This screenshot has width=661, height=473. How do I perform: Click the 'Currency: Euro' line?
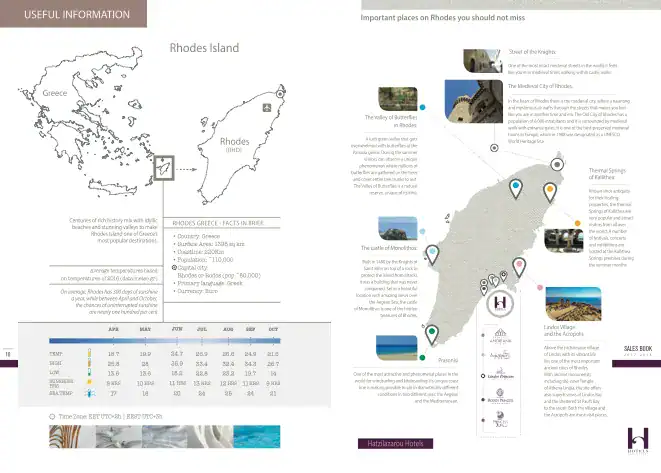196,291
